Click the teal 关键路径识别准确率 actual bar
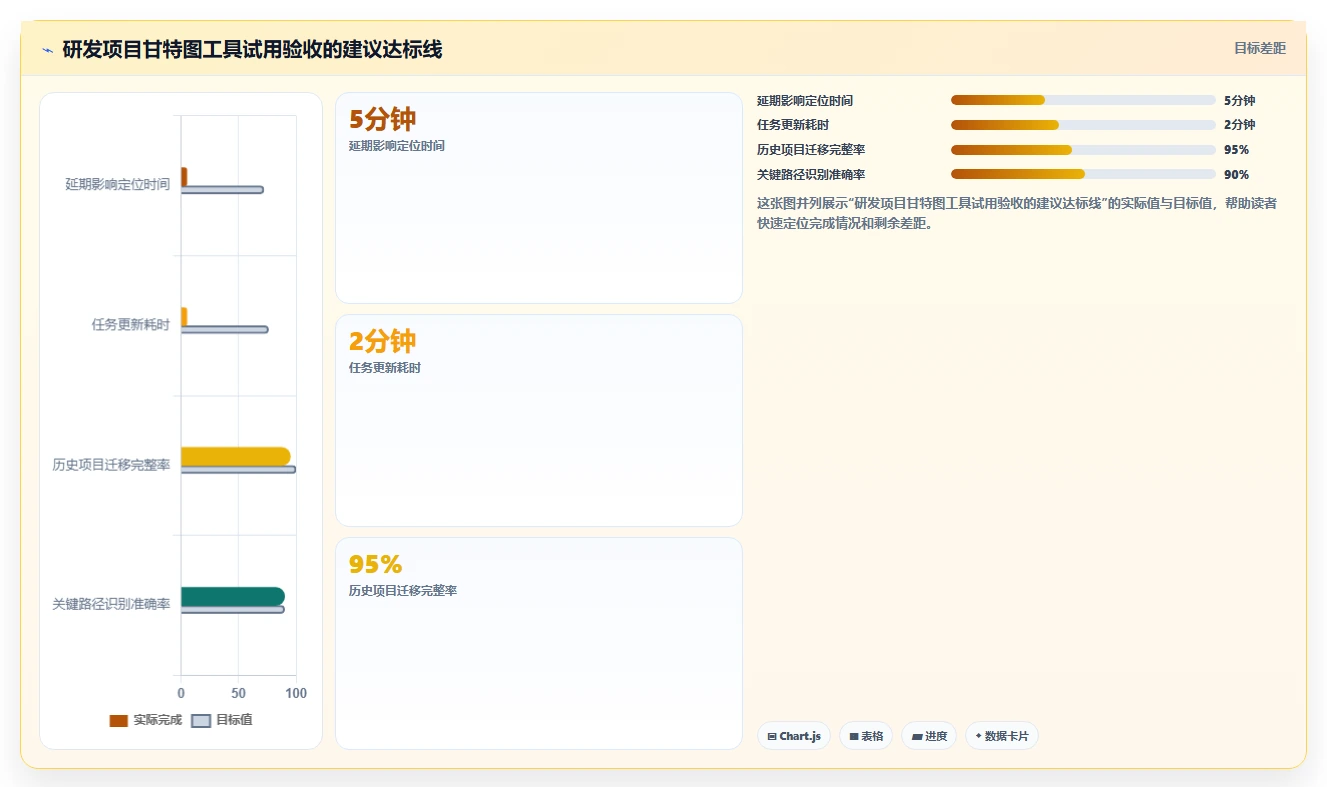The width and height of the screenshot is (1327, 787). [233, 596]
